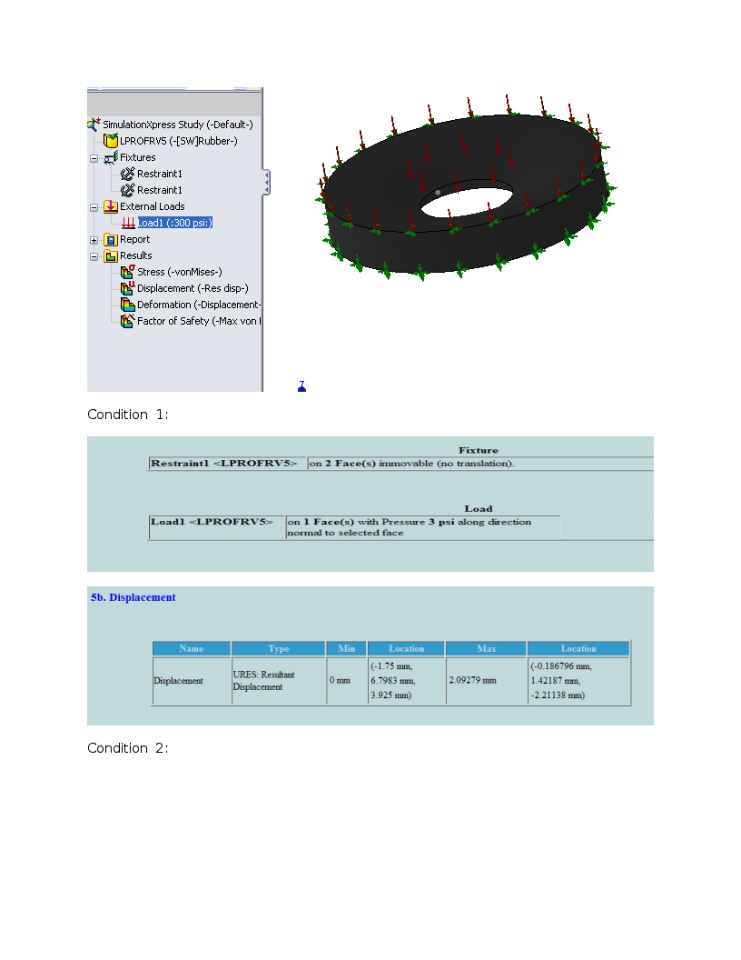The width and height of the screenshot is (741, 960).
Task: Open Stress (-vonMises-) result
Action: click(179, 272)
